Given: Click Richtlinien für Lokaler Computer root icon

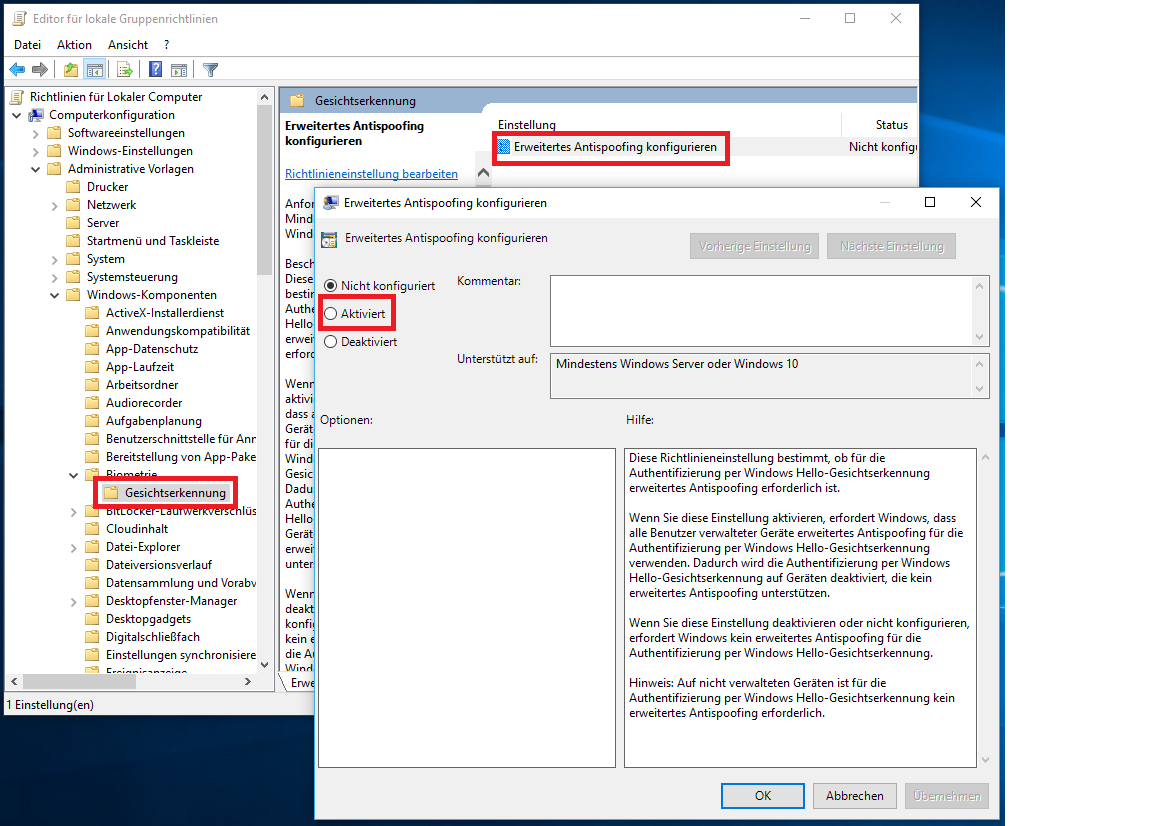Looking at the screenshot, I should pyautogui.click(x=18, y=97).
